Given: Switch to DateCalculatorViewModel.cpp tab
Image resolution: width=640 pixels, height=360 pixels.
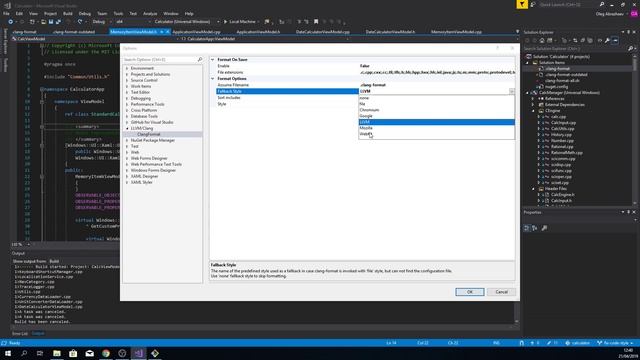Looking at the screenshot, I should click(322, 31).
